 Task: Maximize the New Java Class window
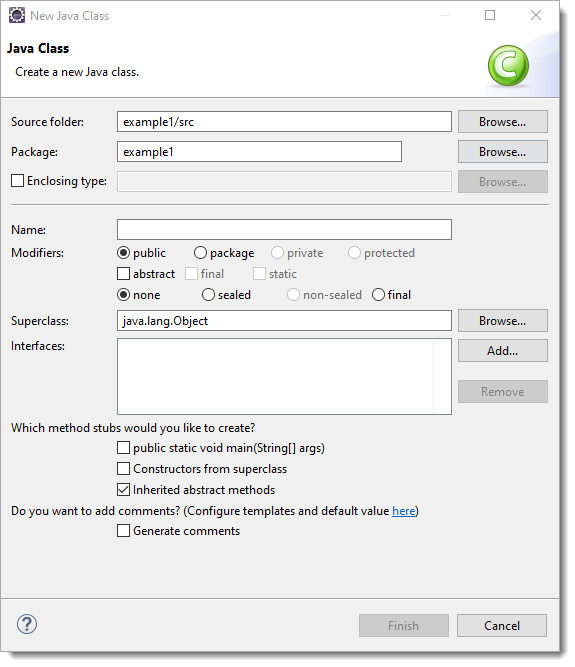pos(490,15)
